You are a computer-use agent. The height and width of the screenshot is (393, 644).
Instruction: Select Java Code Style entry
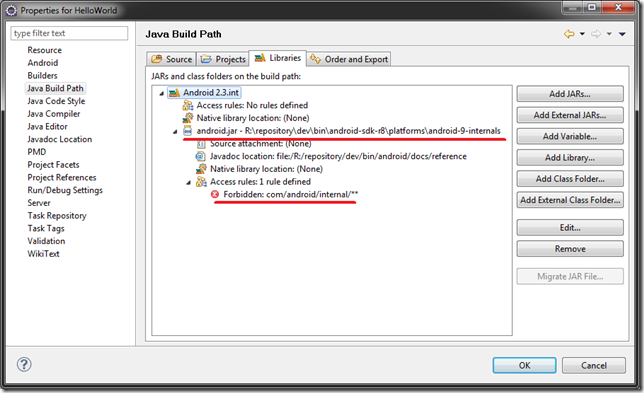[x=56, y=101]
